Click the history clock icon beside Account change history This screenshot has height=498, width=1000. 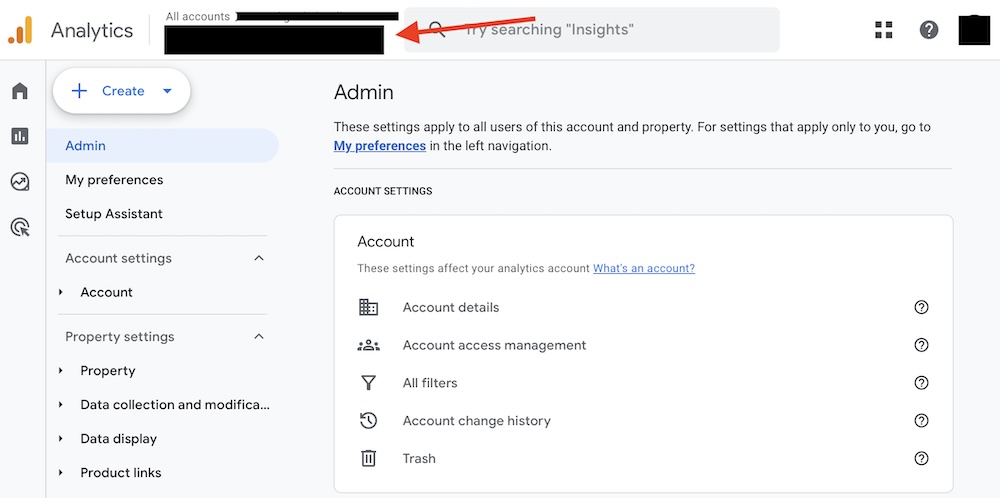(369, 420)
